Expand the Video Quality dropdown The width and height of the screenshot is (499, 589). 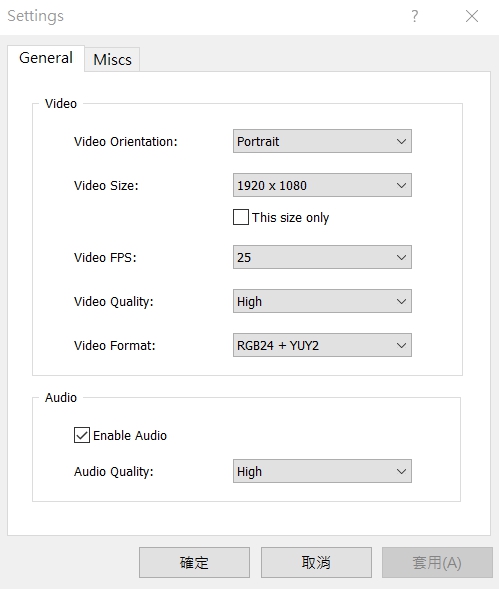coord(322,301)
